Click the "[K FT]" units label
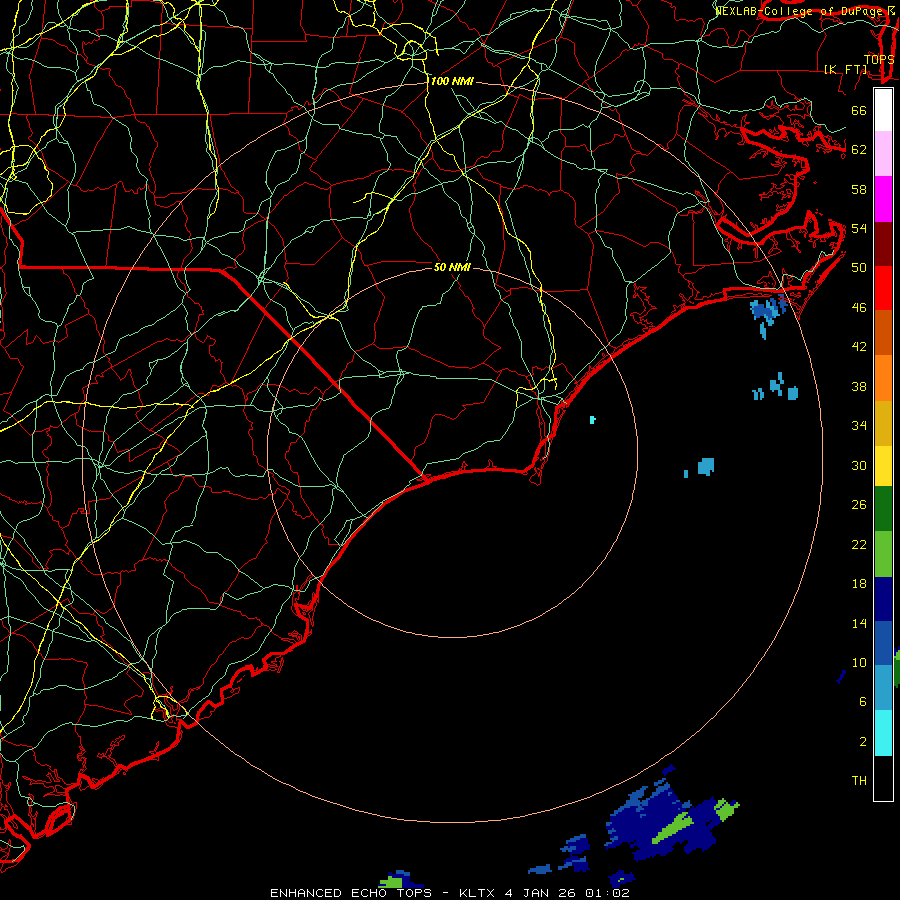This screenshot has width=900, height=900. pyautogui.click(x=845, y=69)
